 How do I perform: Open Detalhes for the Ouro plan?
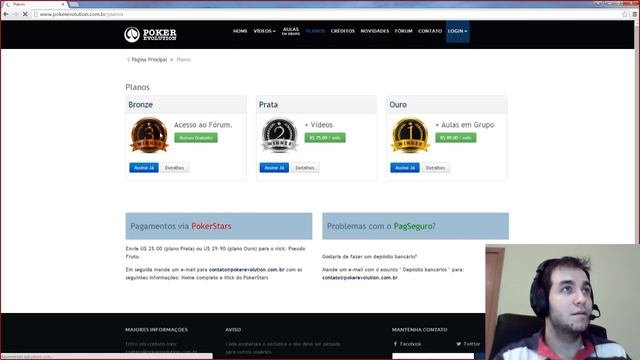pos(436,168)
